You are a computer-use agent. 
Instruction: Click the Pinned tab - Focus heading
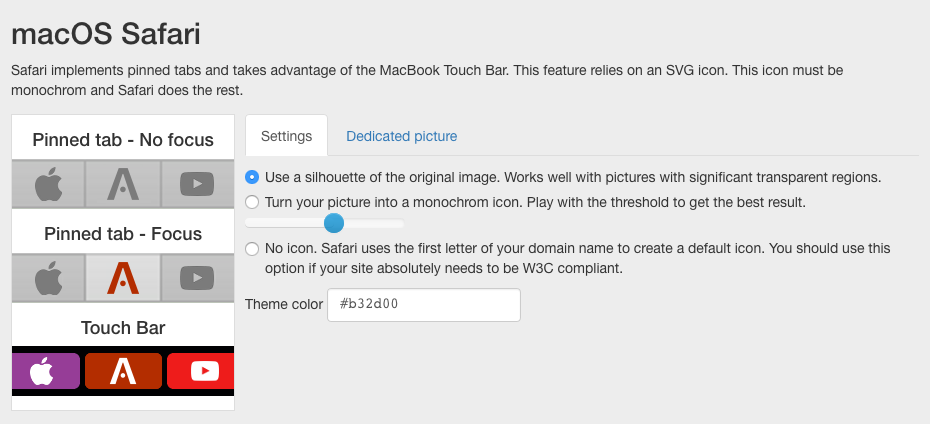pos(123,234)
